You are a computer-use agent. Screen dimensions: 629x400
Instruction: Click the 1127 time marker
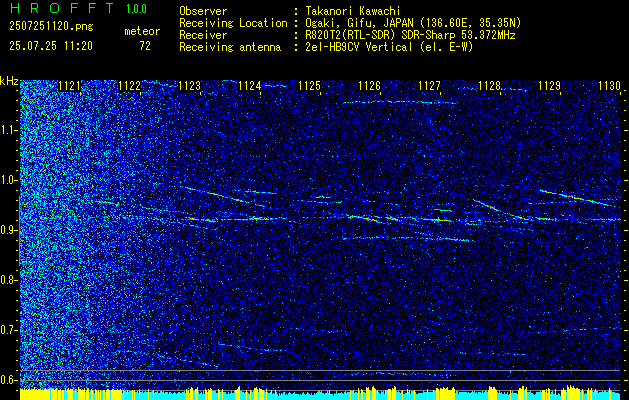coord(429,86)
